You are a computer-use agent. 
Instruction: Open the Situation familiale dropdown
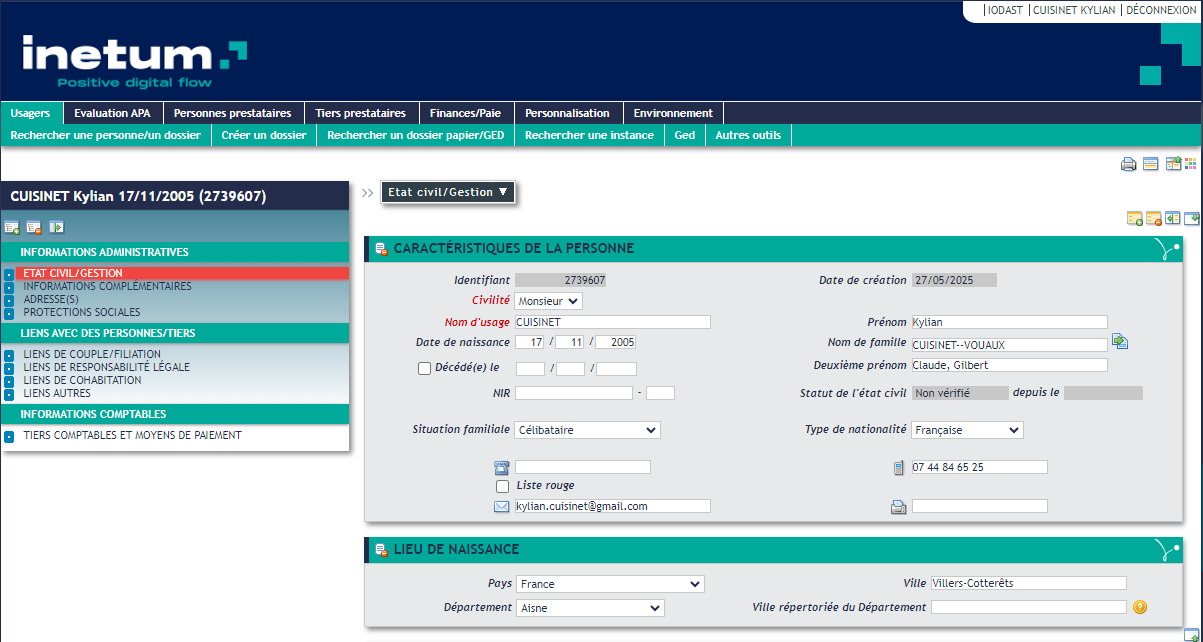pyautogui.click(x=587, y=430)
